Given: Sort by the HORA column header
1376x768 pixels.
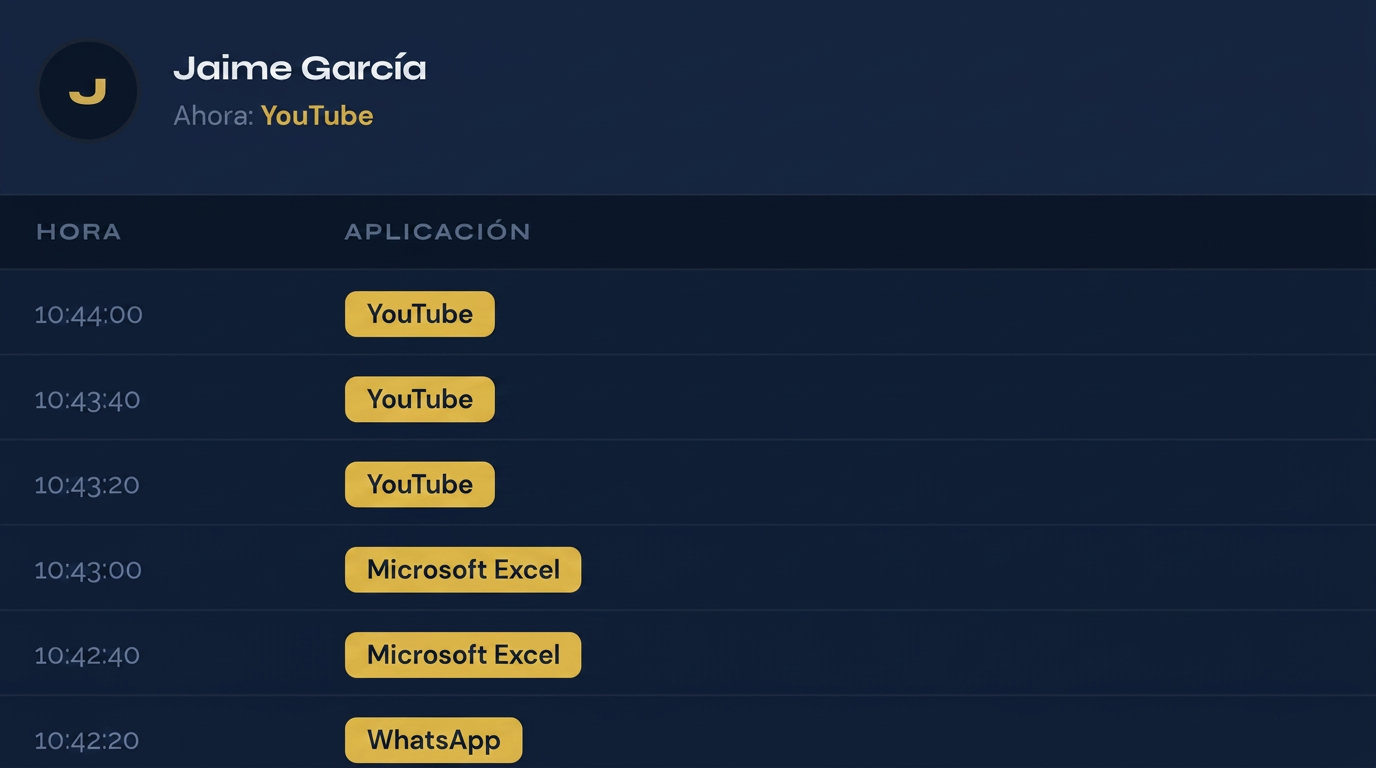Looking at the screenshot, I should pyautogui.click(x=78, y=231).
